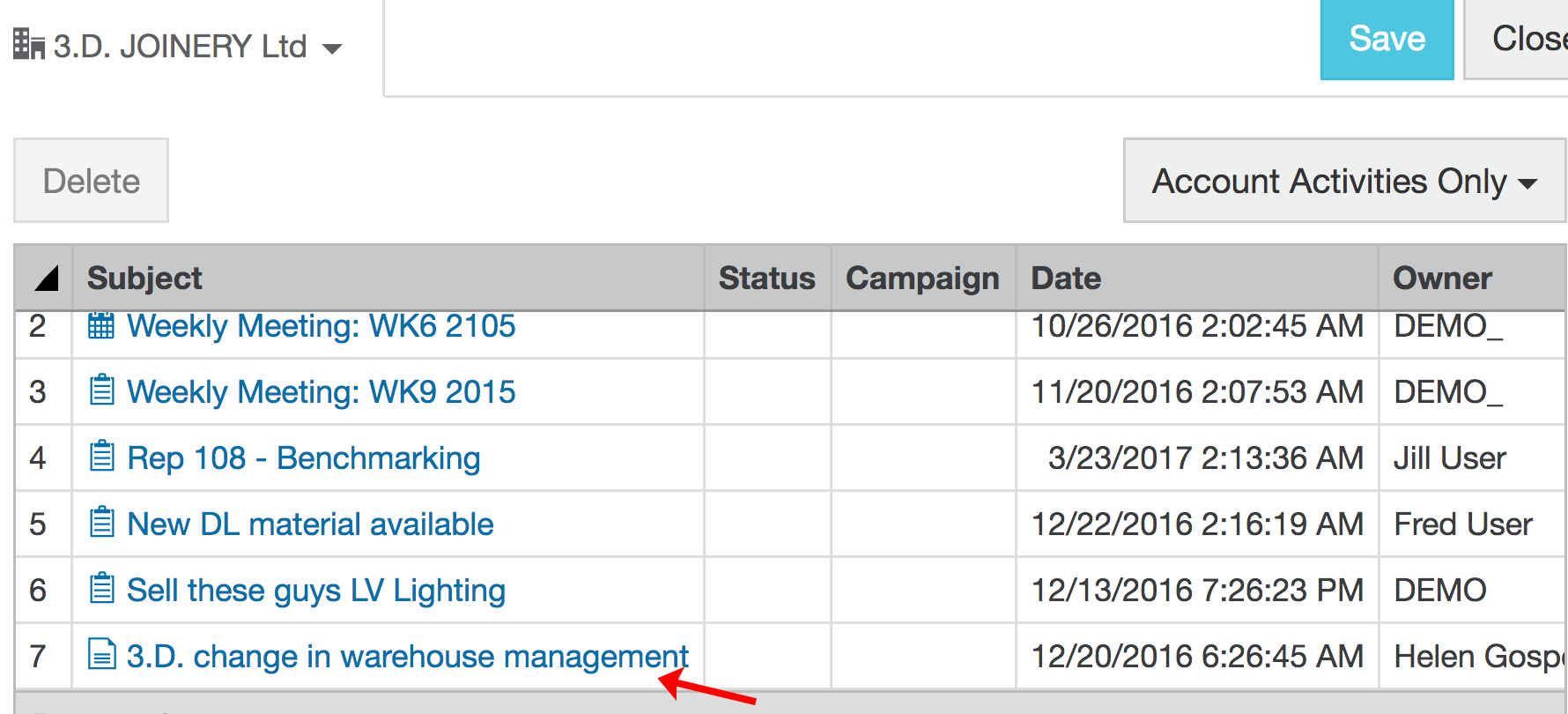Sort activities by Owner column header
This screenshot has height=714, width=1568.
coord(1442,279)
